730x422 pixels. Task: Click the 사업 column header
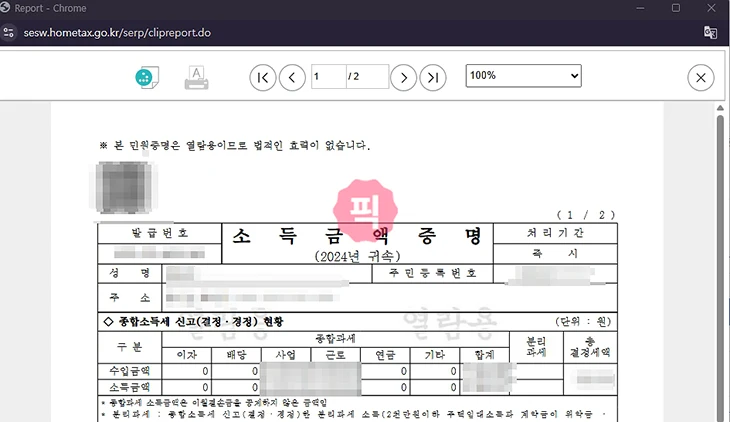coord(286,355)
